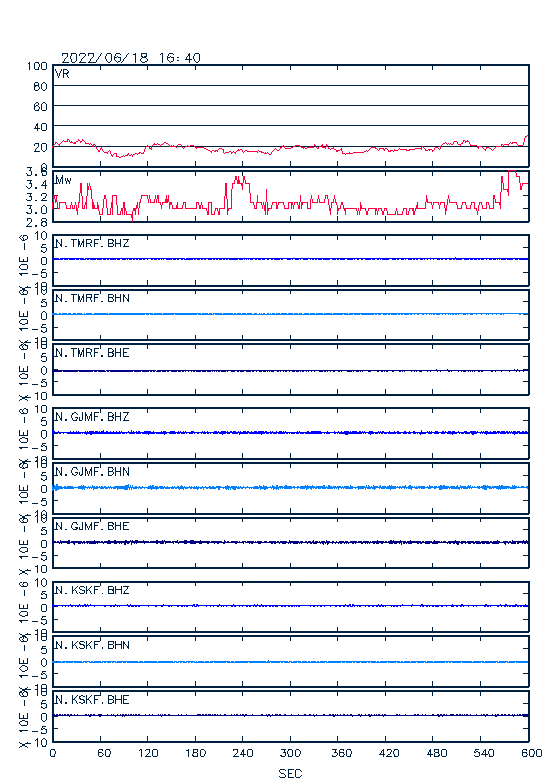Click the 300 tick on the SEC axis

(x=290, y=753)
